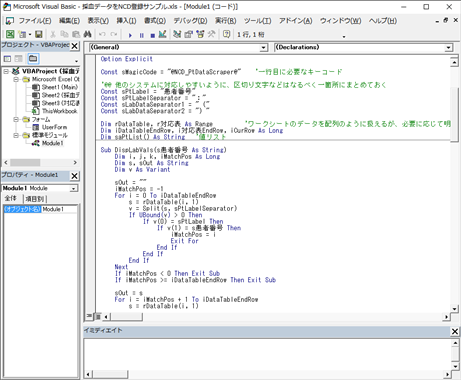The image size is (461, 380).
Task: Open the Insert UserForm dropdown arrow
Action: point(30,34)
